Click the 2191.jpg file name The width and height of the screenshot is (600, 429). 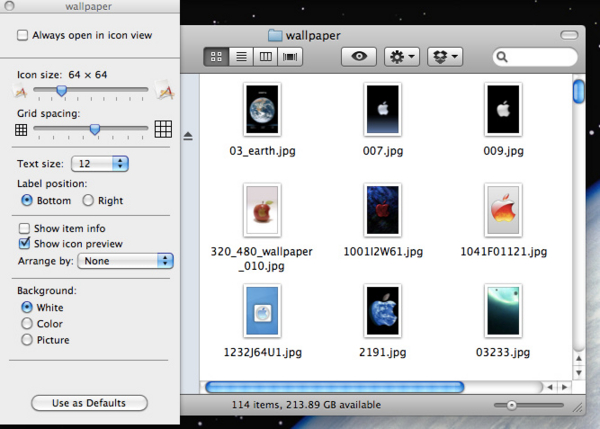tap(383, 352)
